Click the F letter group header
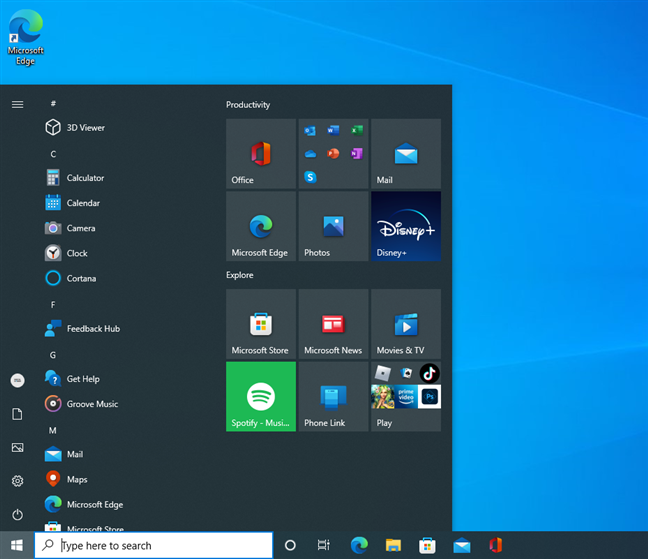 tap(53, 305)
